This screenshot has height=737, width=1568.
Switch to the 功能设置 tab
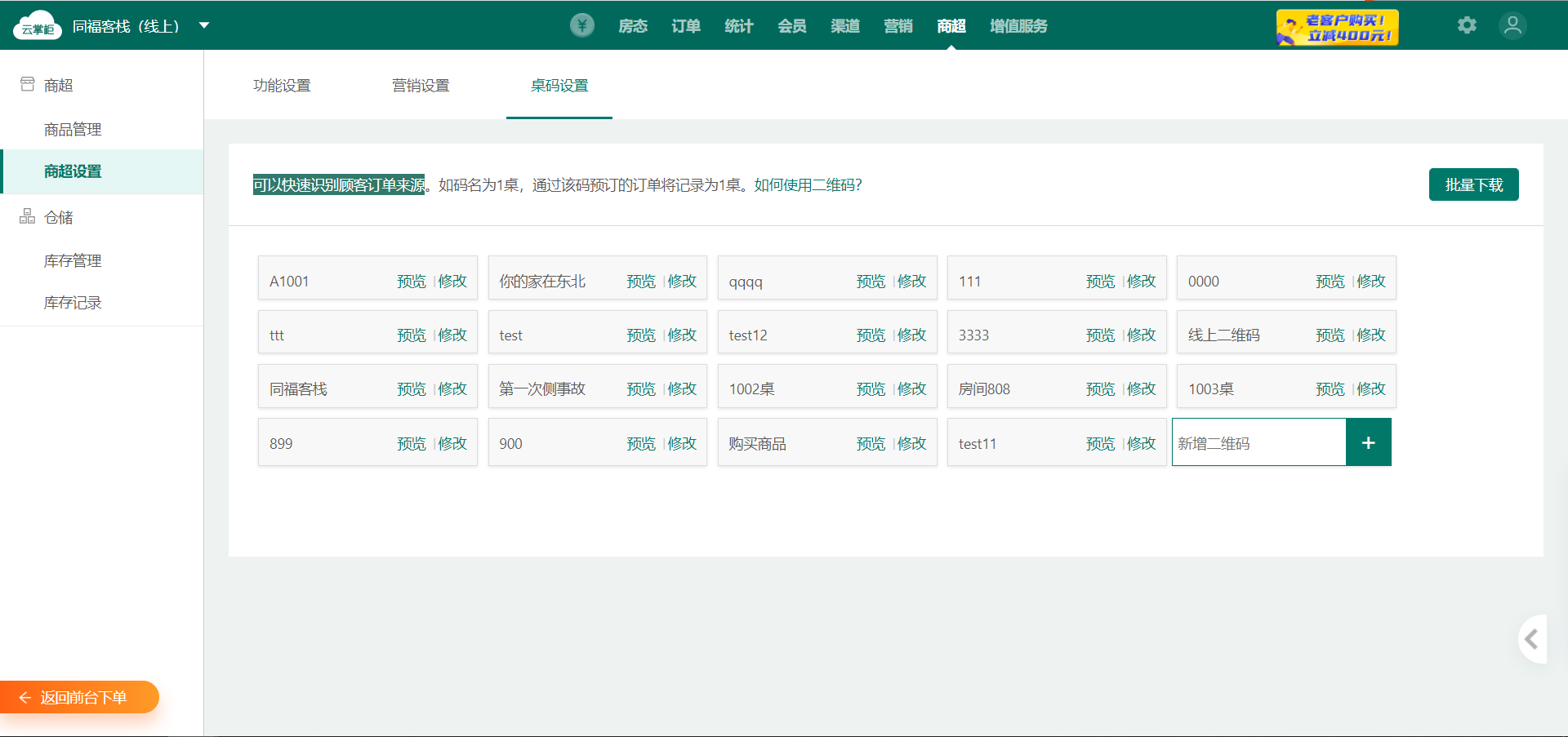[x=282, y=86]
